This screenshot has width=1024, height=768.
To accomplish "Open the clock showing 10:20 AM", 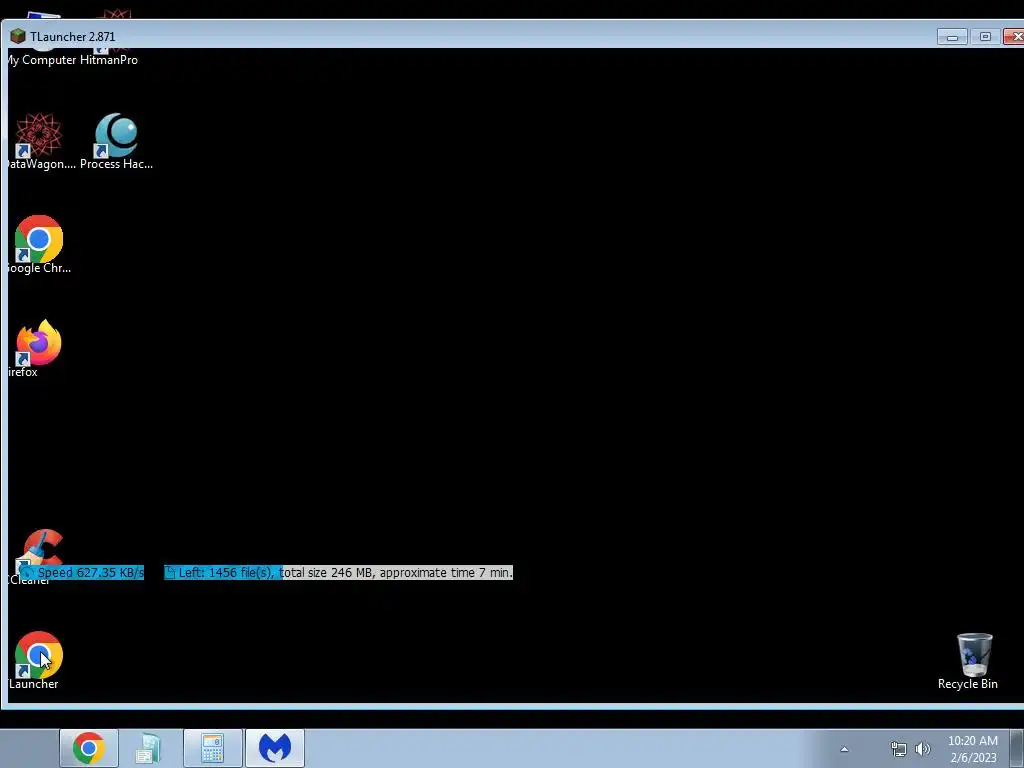I will tap(973, 749).
